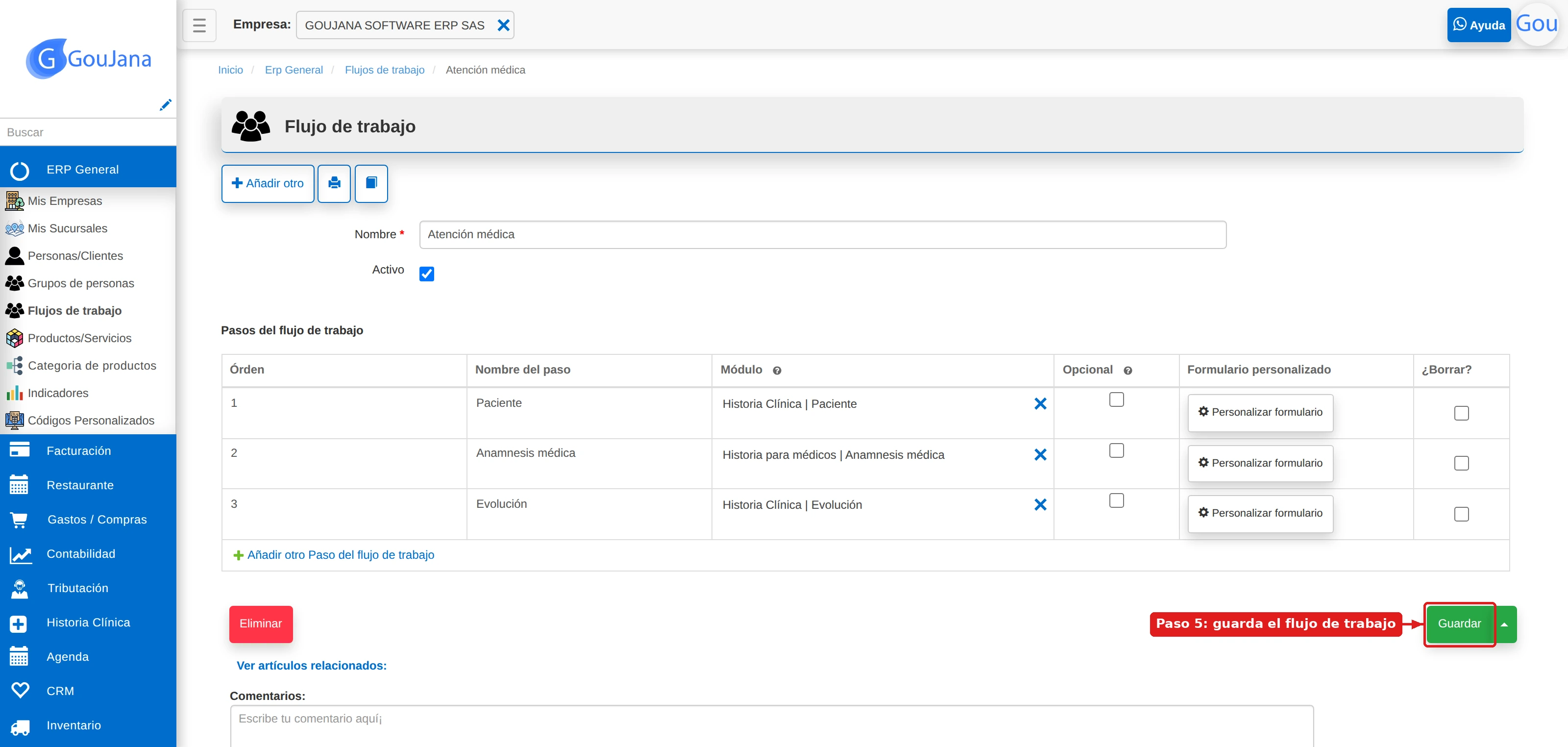Screen dimensions: 1568x747
Task: Open the WhatsApp Ayuda help button
Action: (1478, 25)
